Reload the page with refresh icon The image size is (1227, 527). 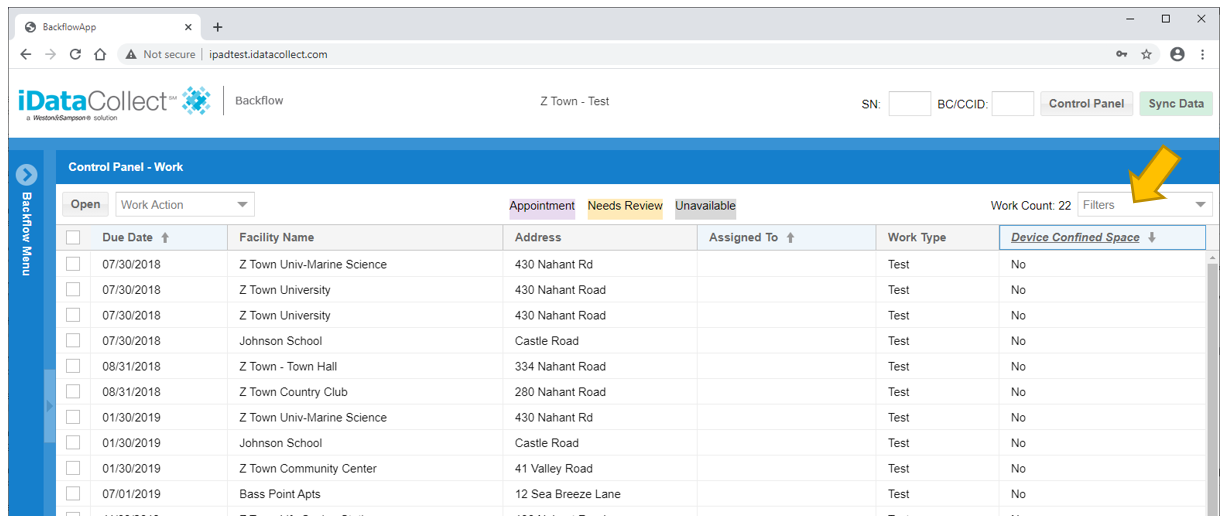click(x=75, y=54)
